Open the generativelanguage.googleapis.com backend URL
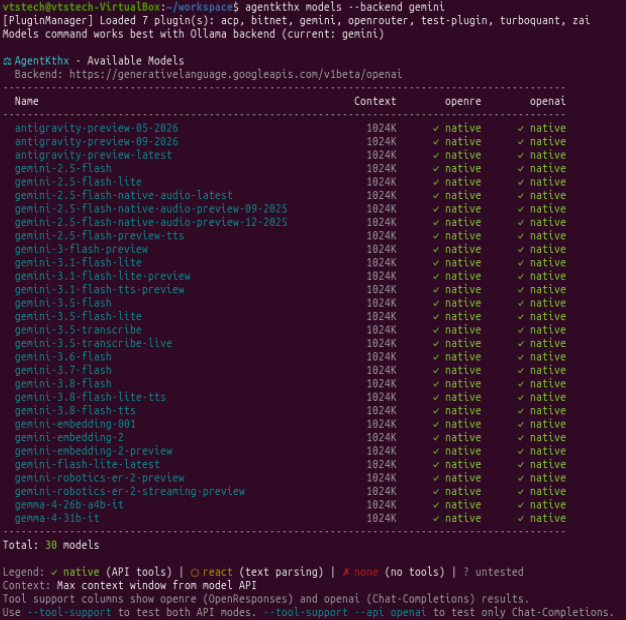Viewport: 626px width, 620px height. coord(236,75)
